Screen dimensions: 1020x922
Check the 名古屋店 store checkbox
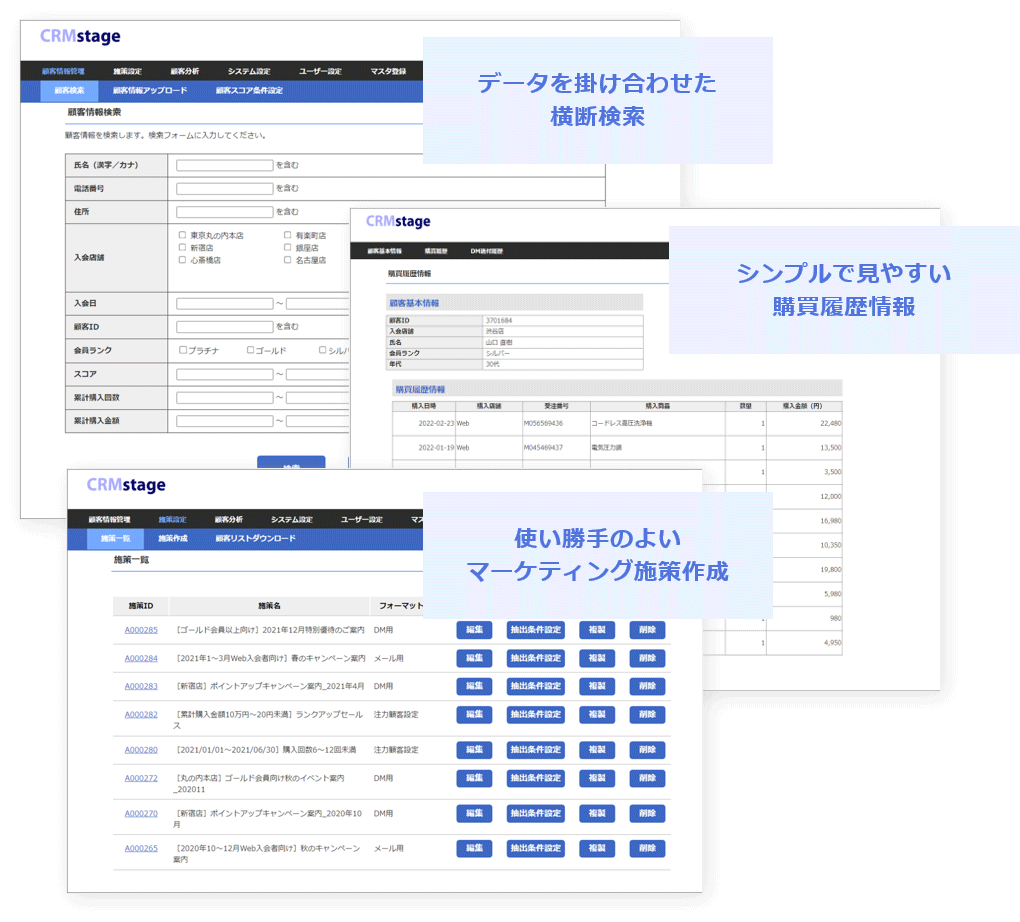click(x=287, y=260)
